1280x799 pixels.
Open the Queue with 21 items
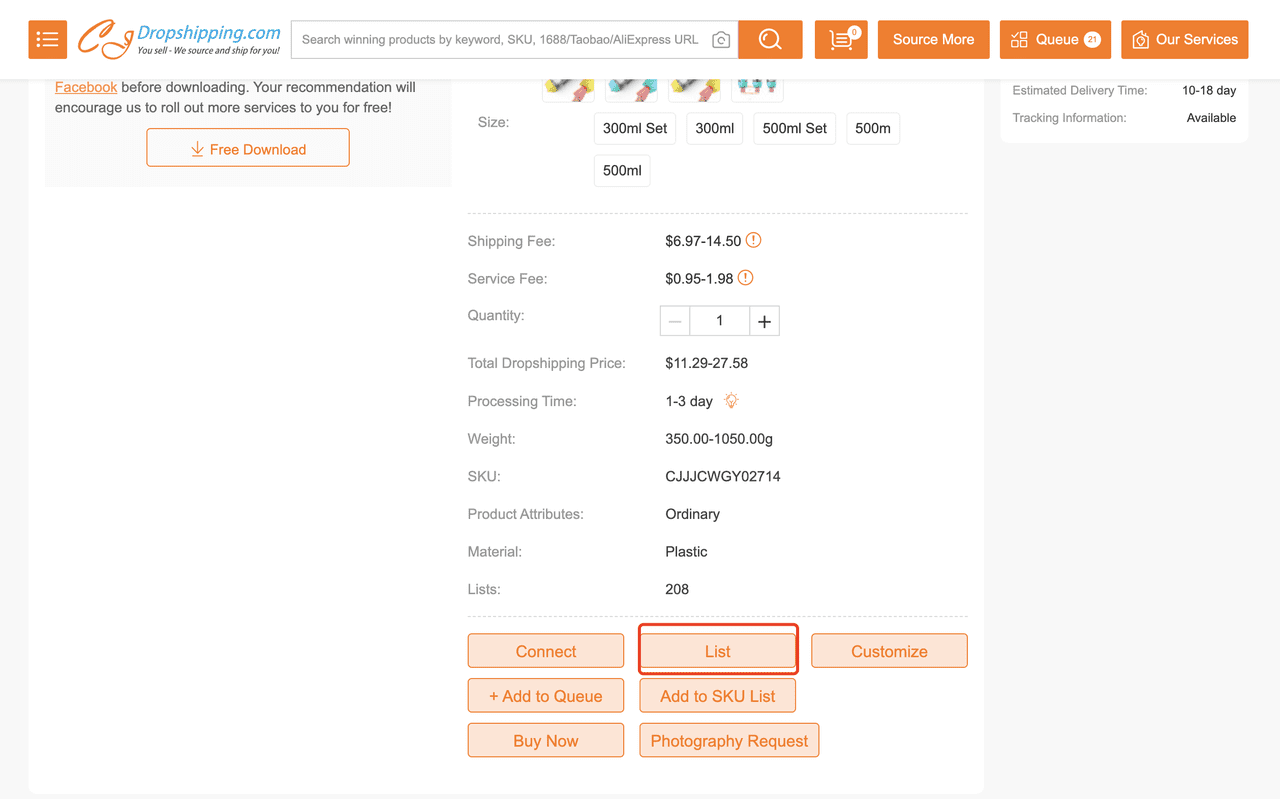[x=1055, y=39]
